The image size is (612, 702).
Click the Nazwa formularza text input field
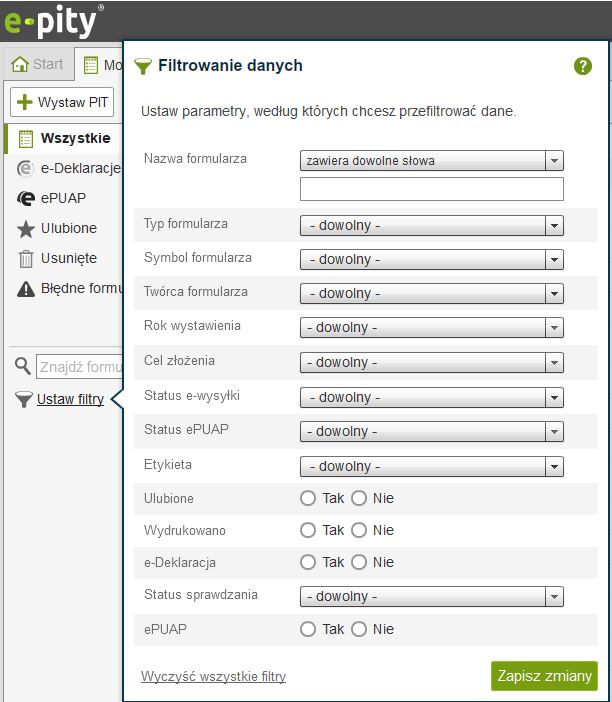(x=431, y=189)
